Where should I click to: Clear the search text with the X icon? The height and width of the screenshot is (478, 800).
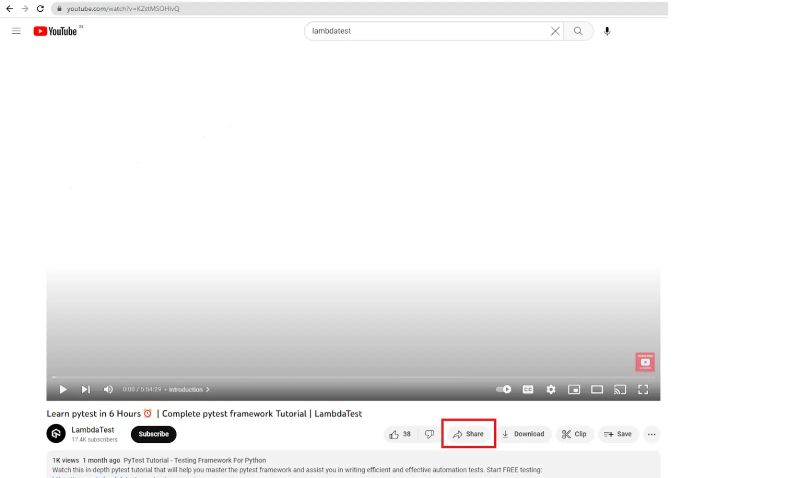tap(555, 31)
